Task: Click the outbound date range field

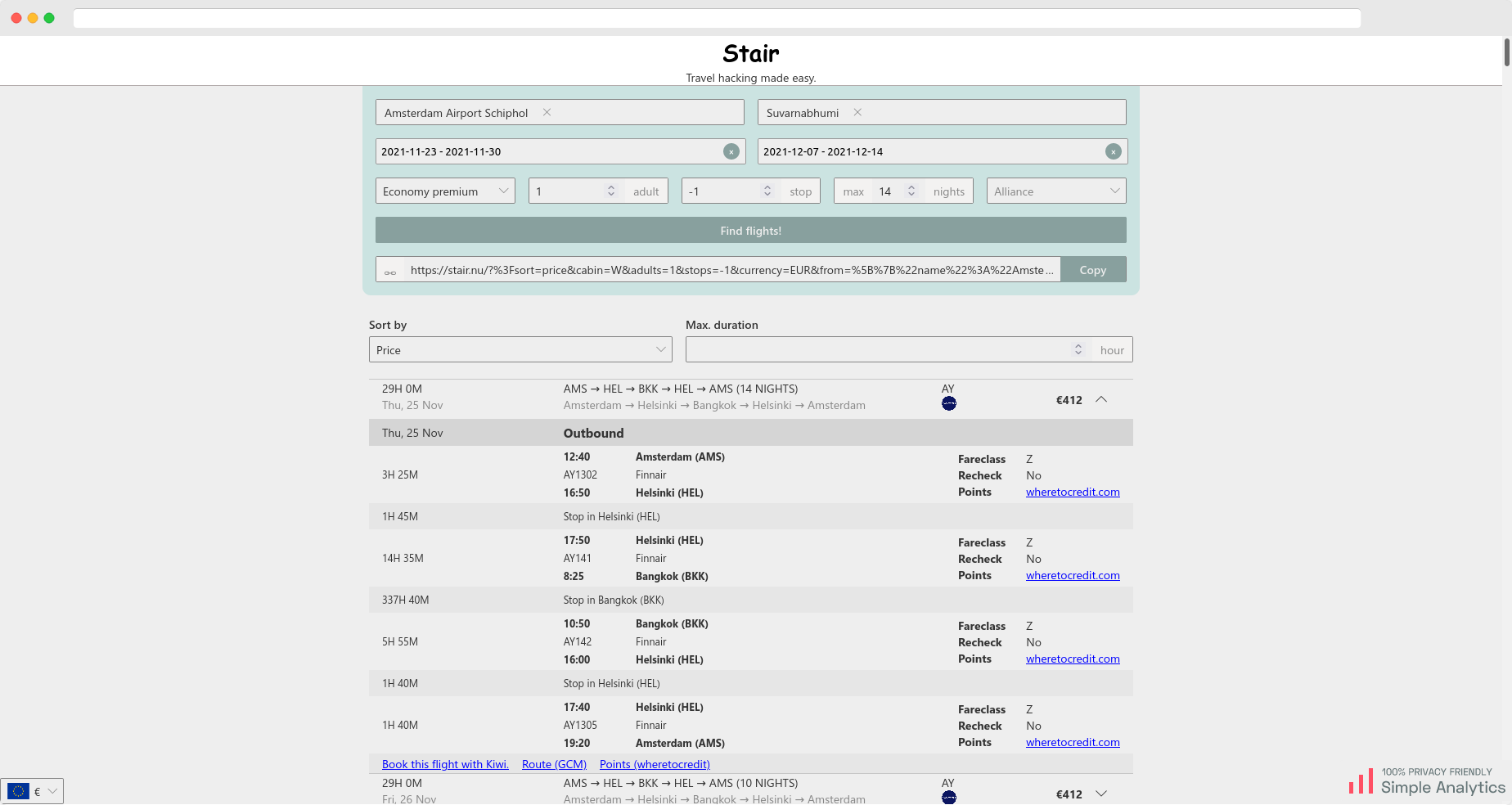Action: pyautogui.click(x=560, y=151)
